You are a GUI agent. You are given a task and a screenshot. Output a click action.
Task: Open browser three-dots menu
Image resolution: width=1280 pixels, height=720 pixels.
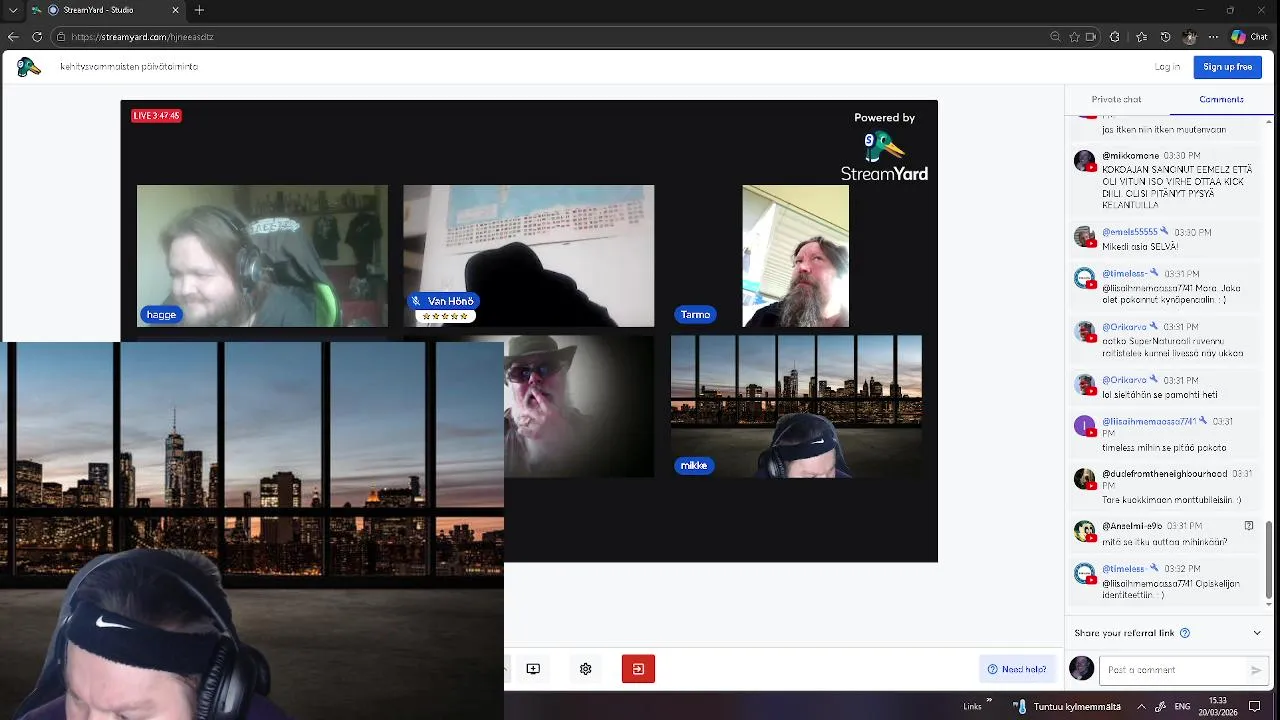1213,37
